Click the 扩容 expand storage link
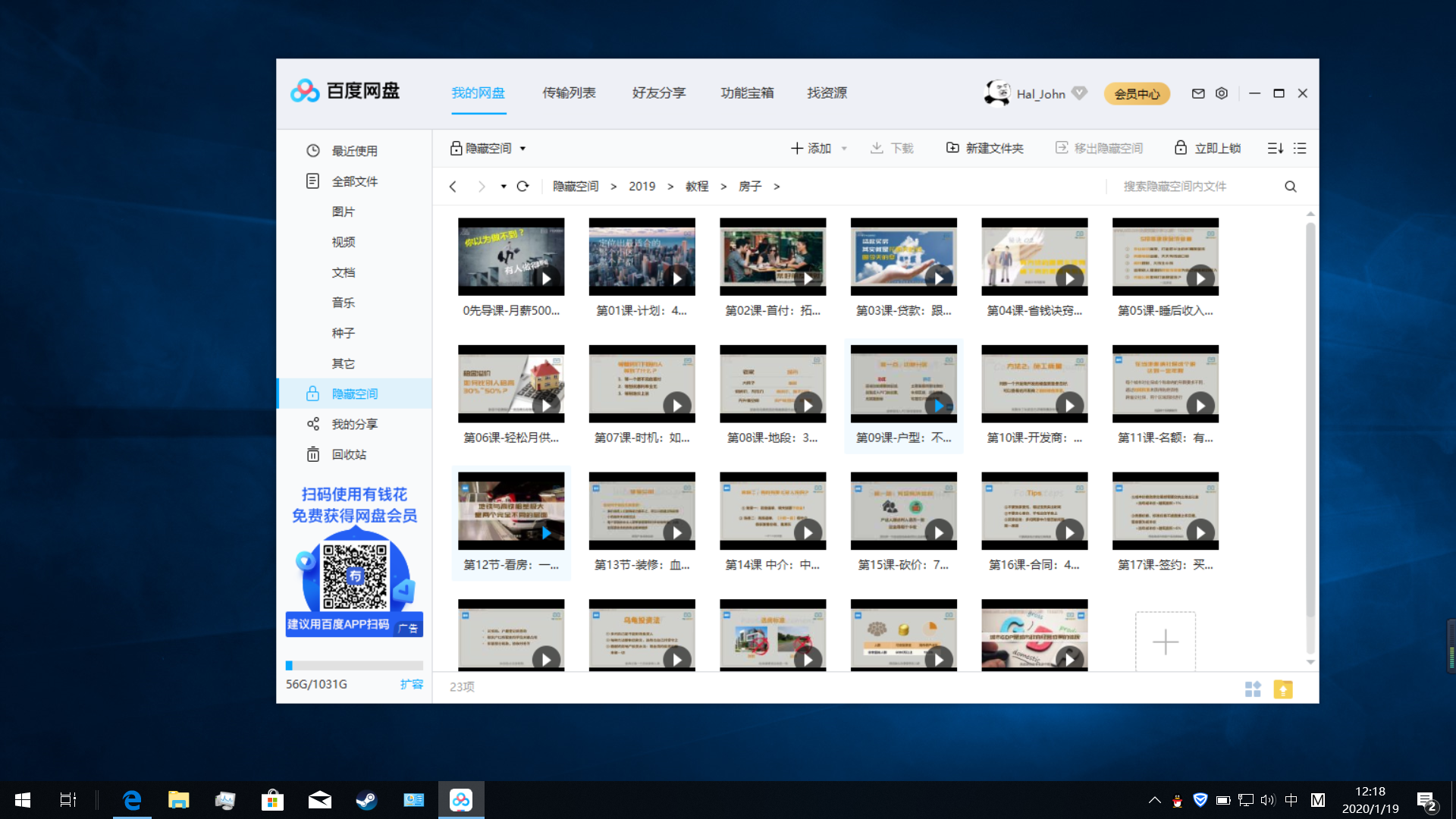 click(412, 683)
